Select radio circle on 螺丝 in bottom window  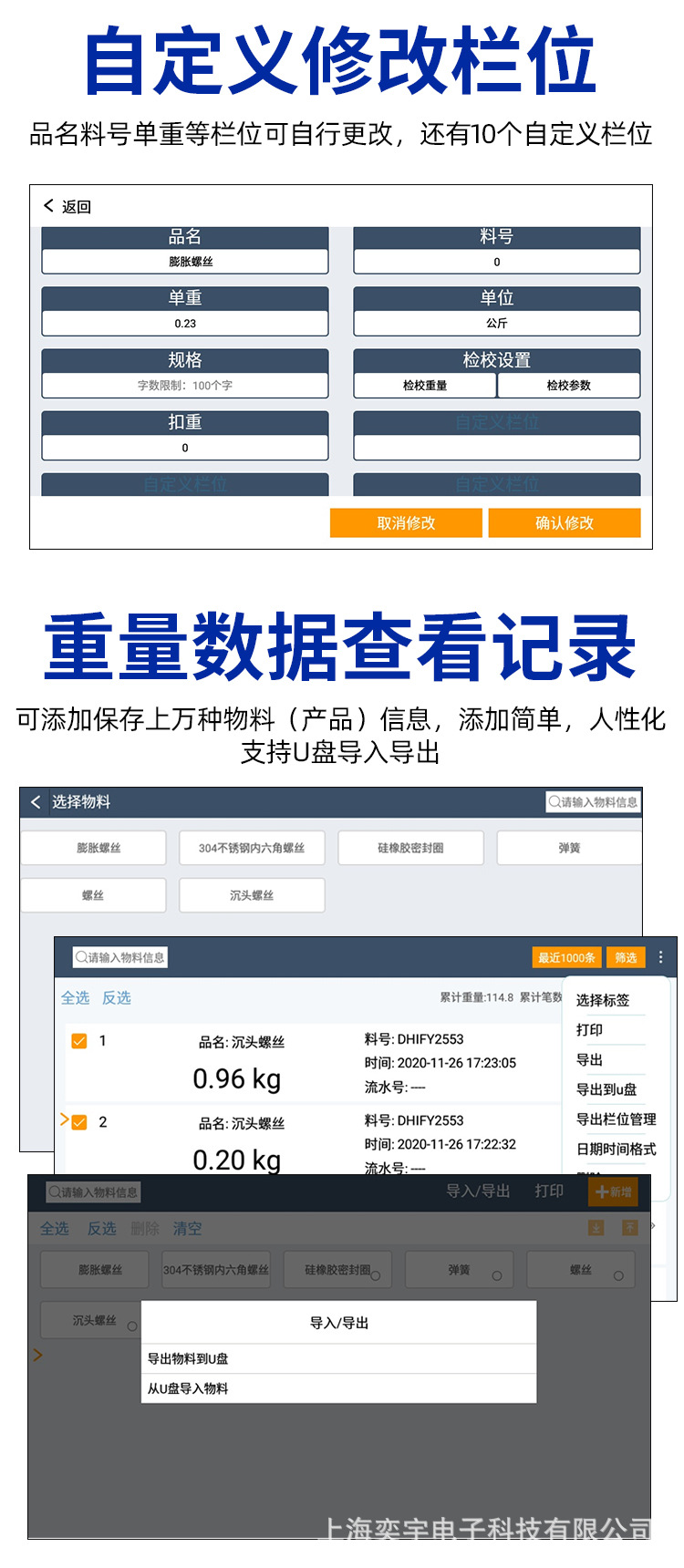click(618, 1276)
